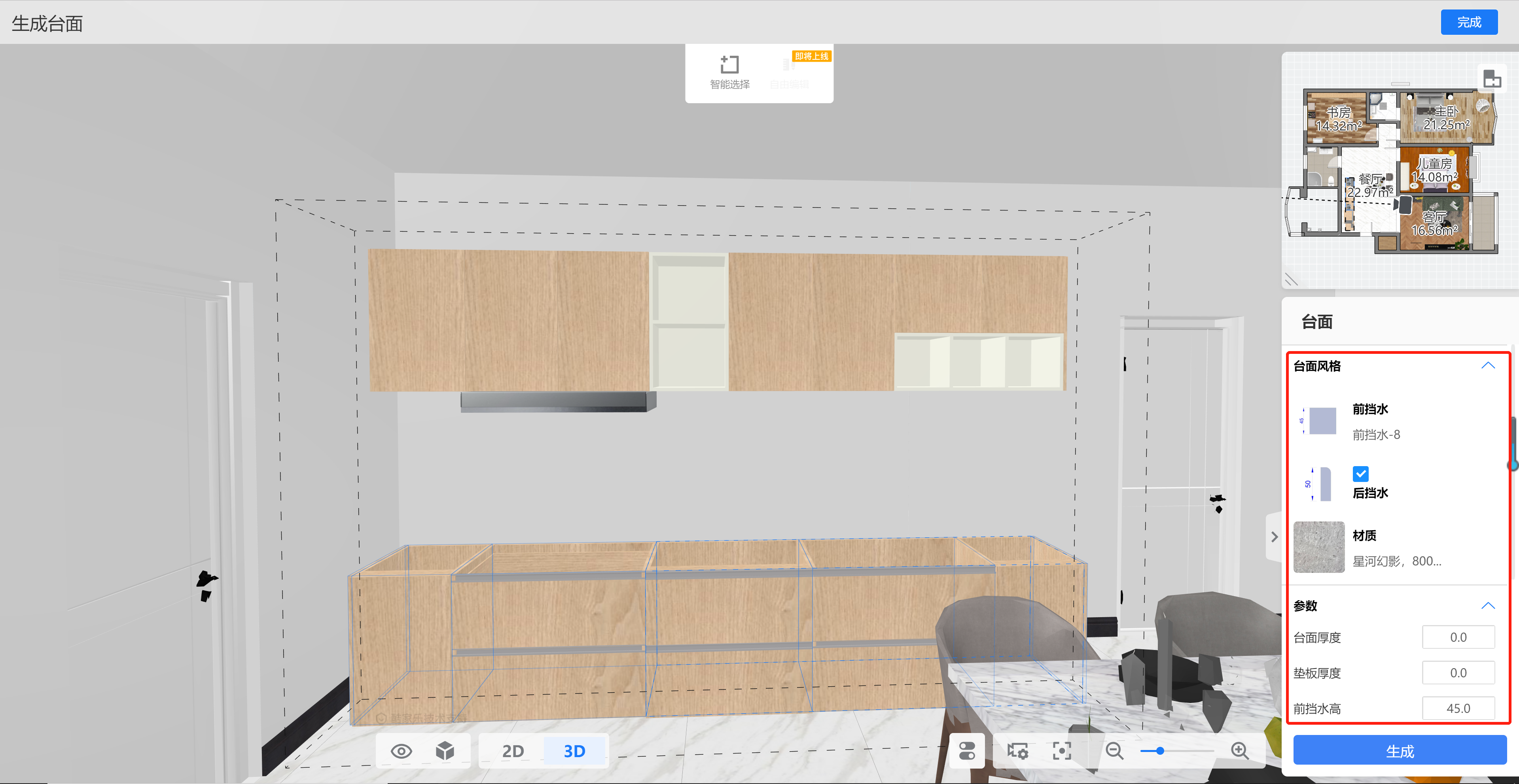Click the 即将上线 badge
This screenshot has height=784, width=1519.
tap(811, 56)
